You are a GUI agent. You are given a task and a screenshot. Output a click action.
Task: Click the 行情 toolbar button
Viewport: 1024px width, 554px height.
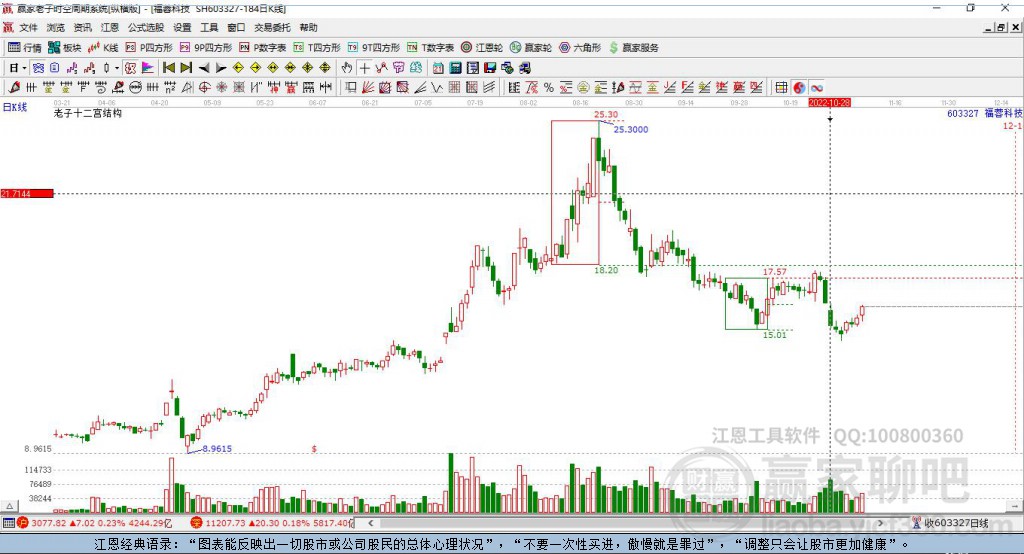tap(25, 48)
